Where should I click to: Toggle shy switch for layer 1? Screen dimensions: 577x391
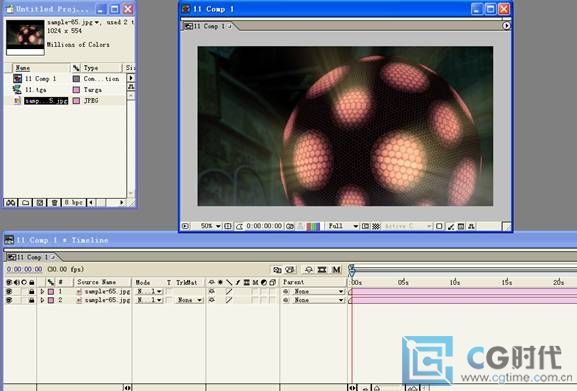tap(212, 291)
